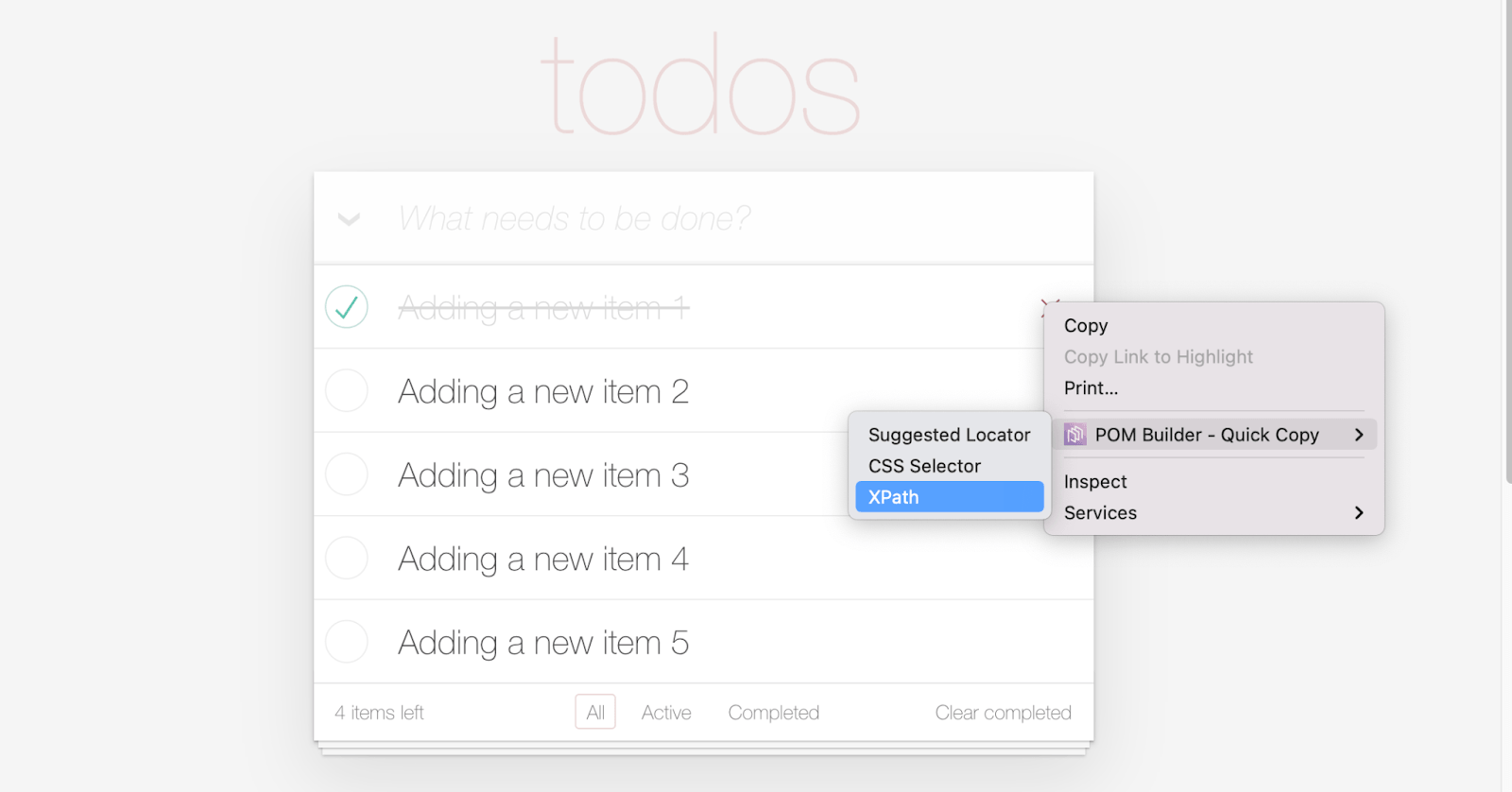This screenshot has width=1512, height=792.
Task: Complete the 'Adding a new item 5' todo
Action: [347, 643]
